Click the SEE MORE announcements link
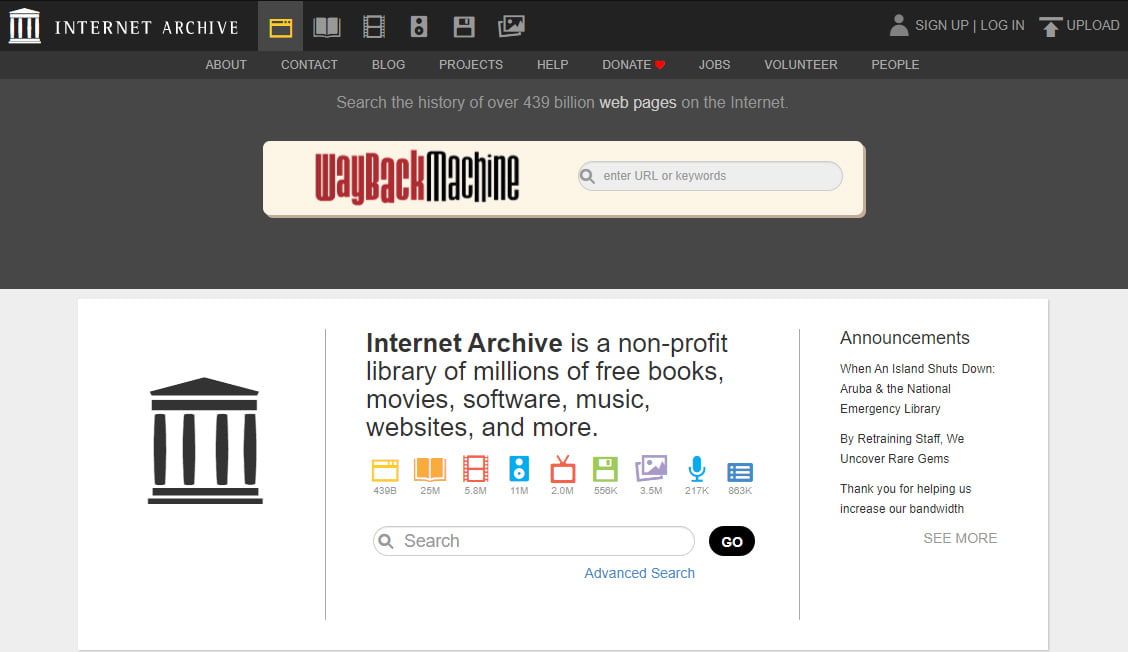 click(x=960, y=538)
